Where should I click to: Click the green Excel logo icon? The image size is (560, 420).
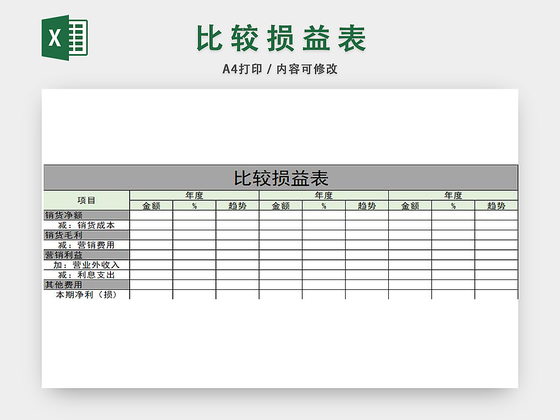pyautogui.click(x=65, y=38)
